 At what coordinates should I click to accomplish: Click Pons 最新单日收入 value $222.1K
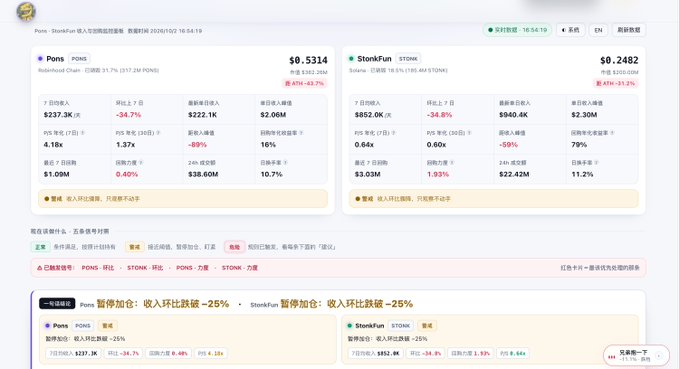tap(202, 115)
